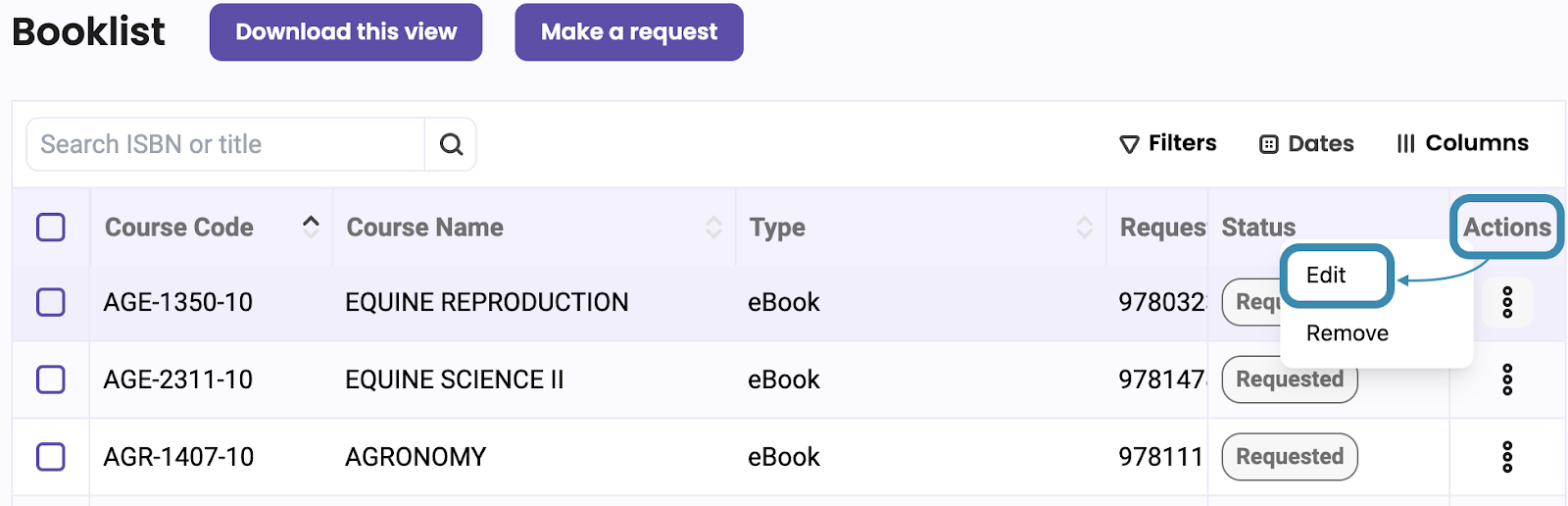1568x506 pixels.
Task: Select the AGR-1407-10 row checkbox
Action: click(x=51, y=457)
